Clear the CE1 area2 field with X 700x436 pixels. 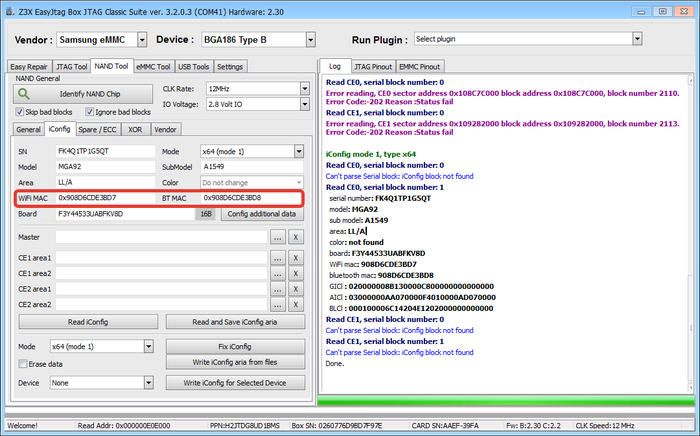tap(296, 274)
